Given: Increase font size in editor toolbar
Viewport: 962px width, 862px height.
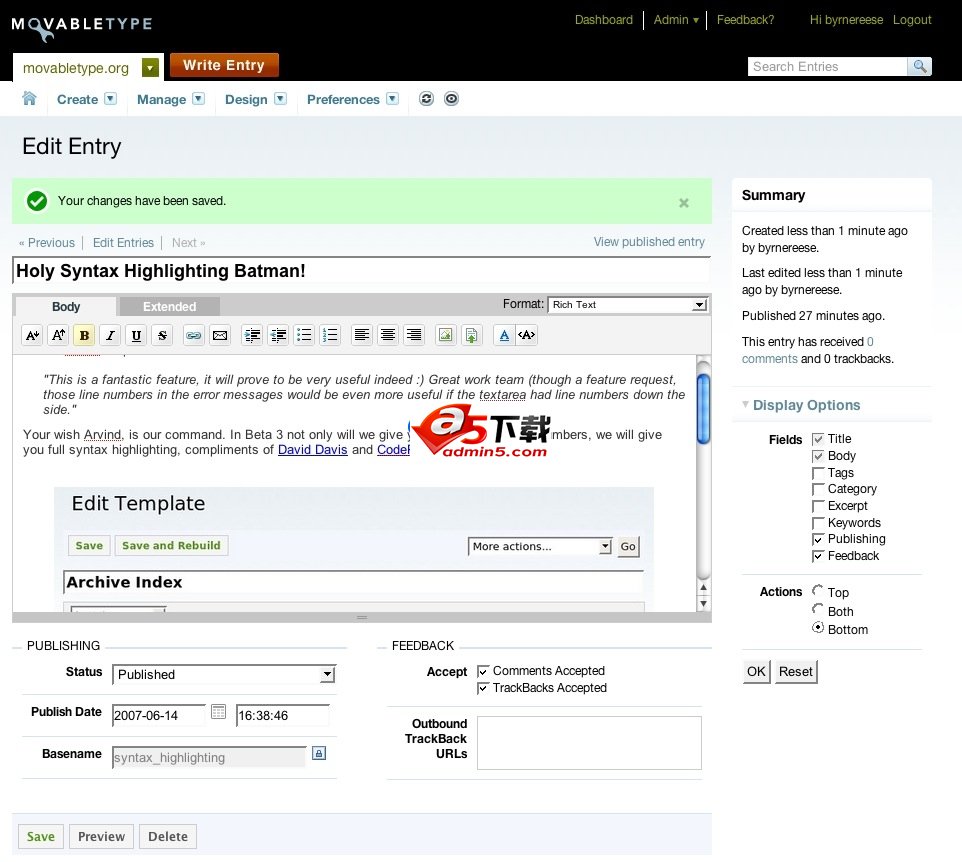Looking at the screenshot, I should click(58, 335).
